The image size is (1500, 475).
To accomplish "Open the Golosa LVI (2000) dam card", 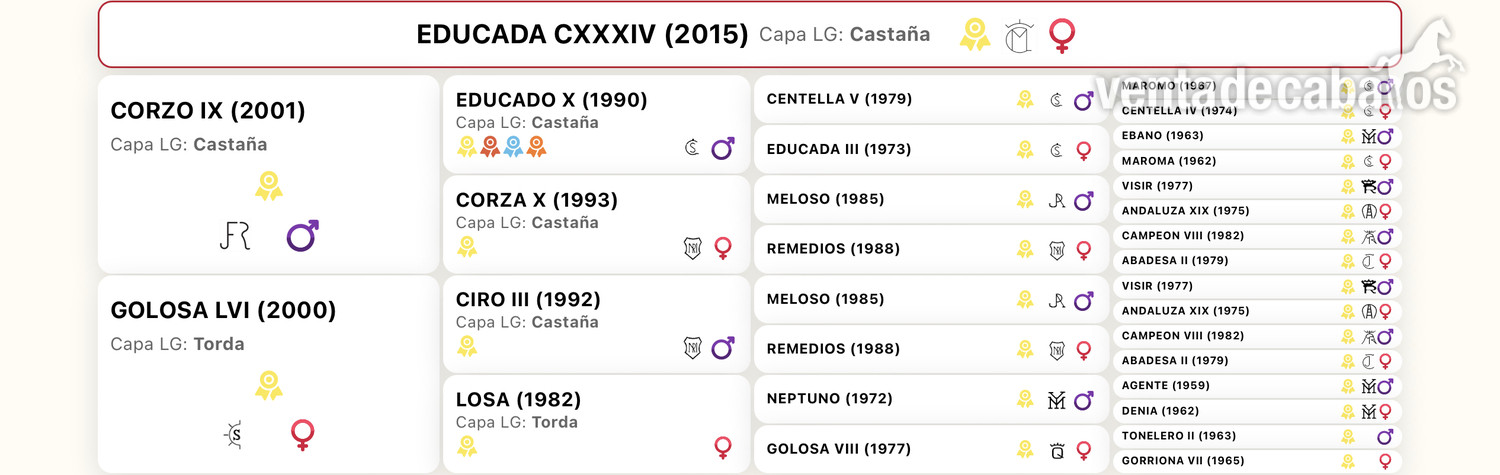I will tap(269, 374).
